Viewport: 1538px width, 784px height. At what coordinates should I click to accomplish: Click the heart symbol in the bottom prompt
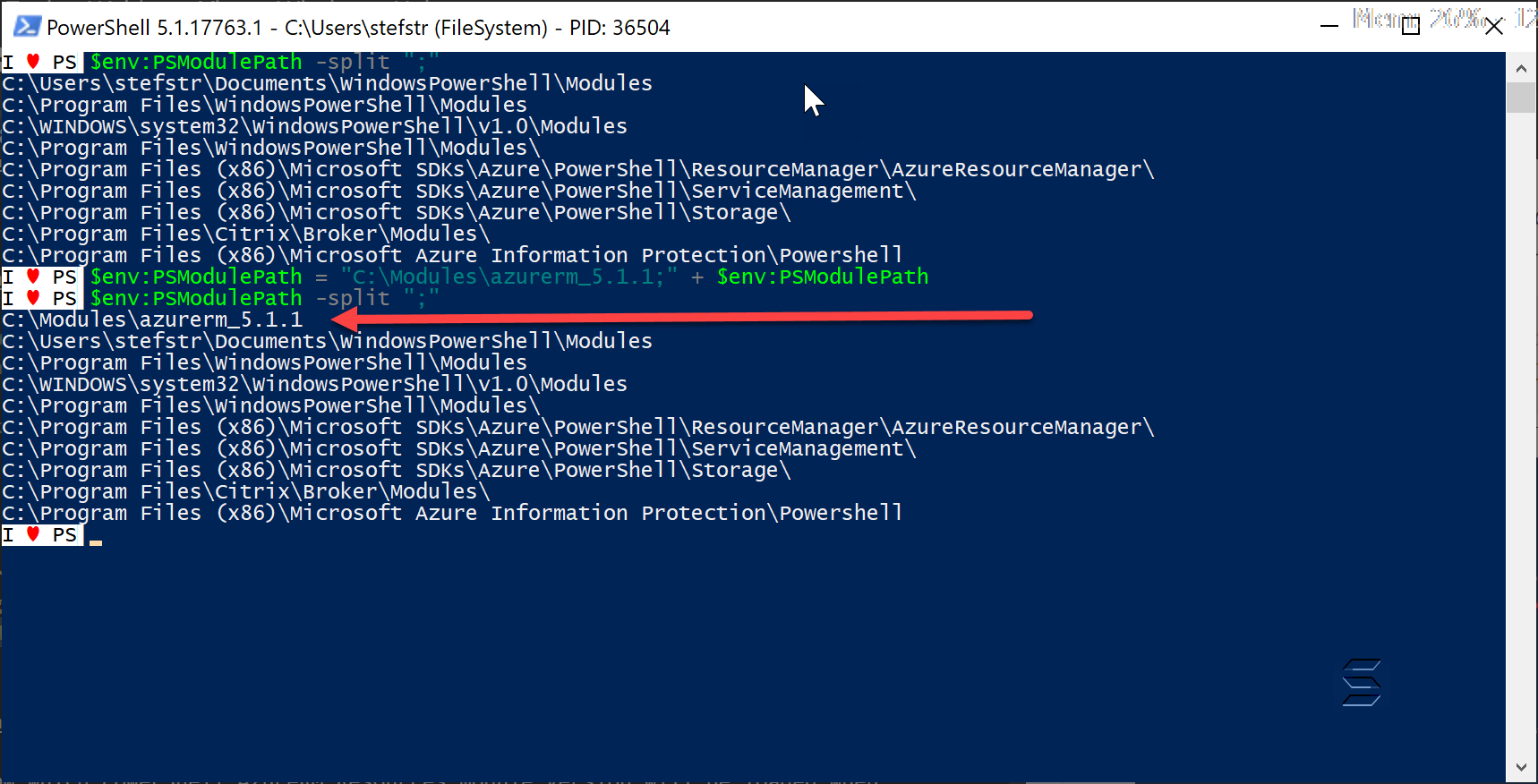[34, 534]
